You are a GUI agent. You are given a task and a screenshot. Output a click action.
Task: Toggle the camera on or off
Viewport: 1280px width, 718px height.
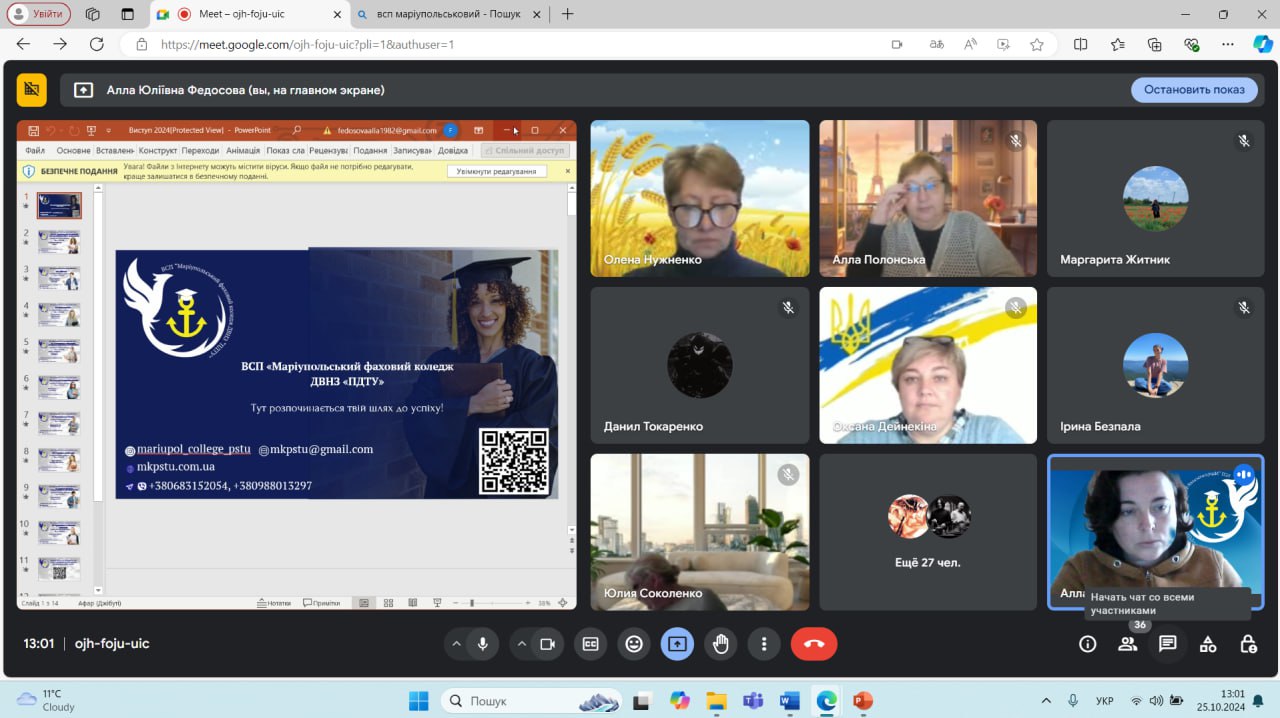547,644
